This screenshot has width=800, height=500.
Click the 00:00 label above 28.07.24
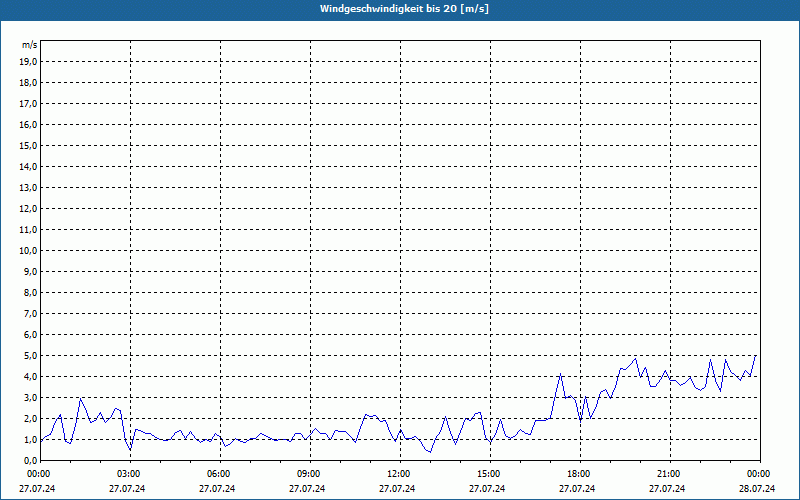pos(760,474)
